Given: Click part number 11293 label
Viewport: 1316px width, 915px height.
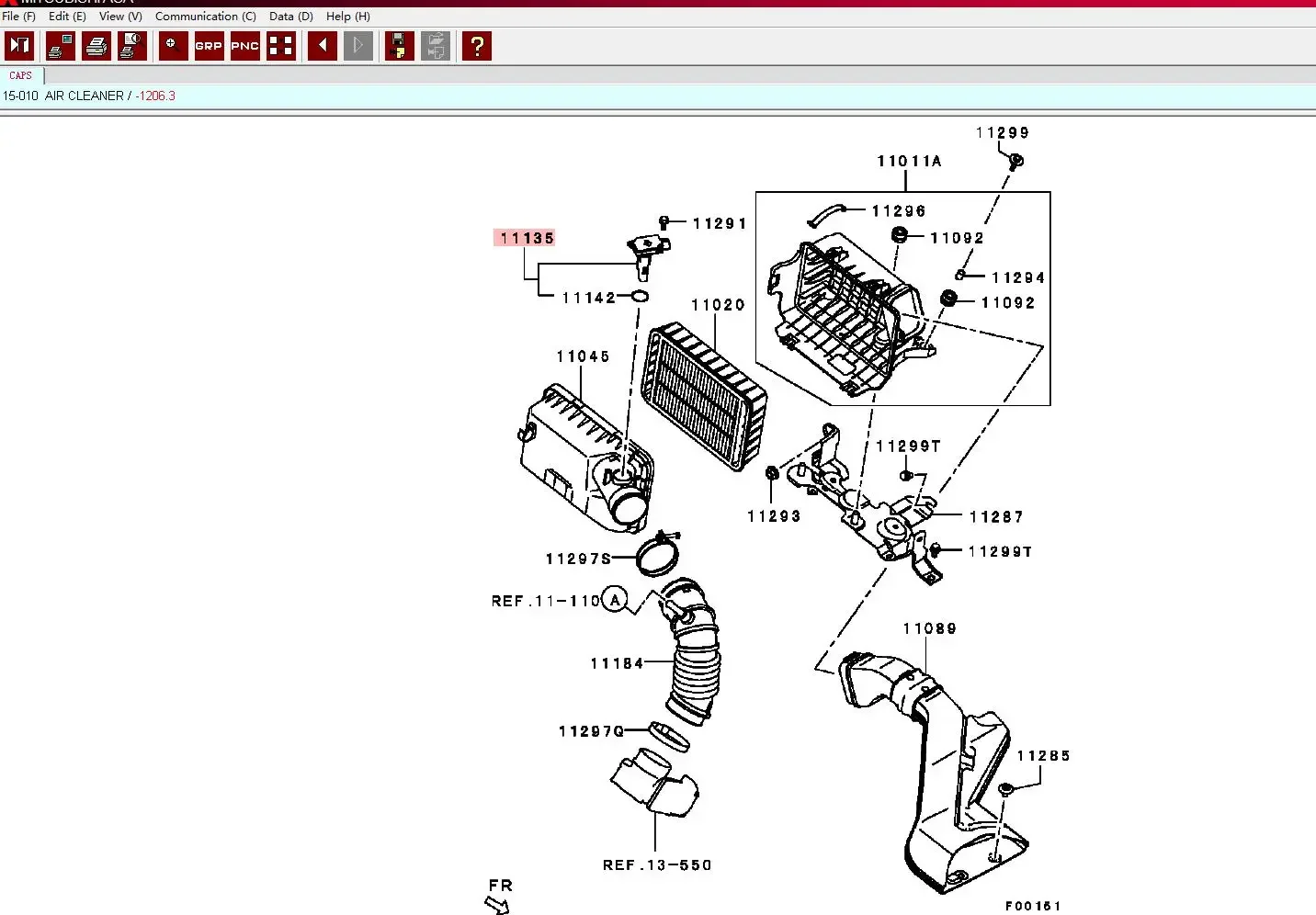Looking at the screenshot, I should click(x=774, y=517).
